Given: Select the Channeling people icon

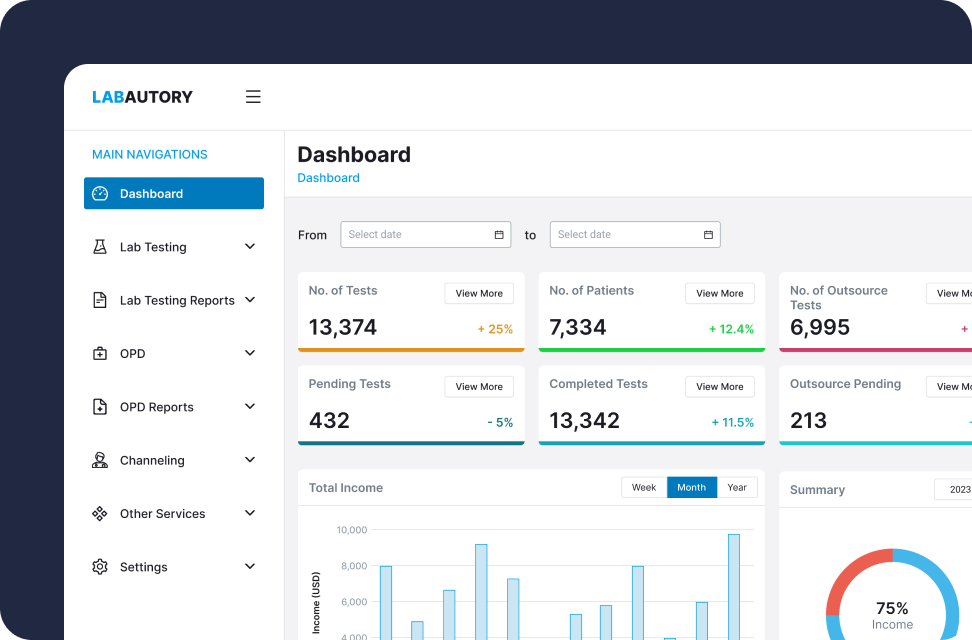Looking at the screenshot, I should point(100,460).
